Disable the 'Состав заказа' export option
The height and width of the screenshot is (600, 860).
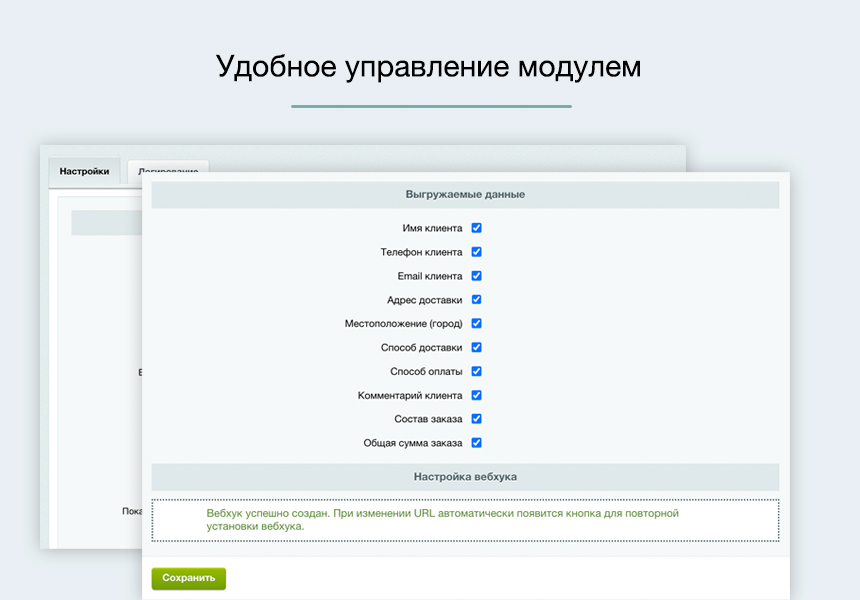(x=477, y=418)
